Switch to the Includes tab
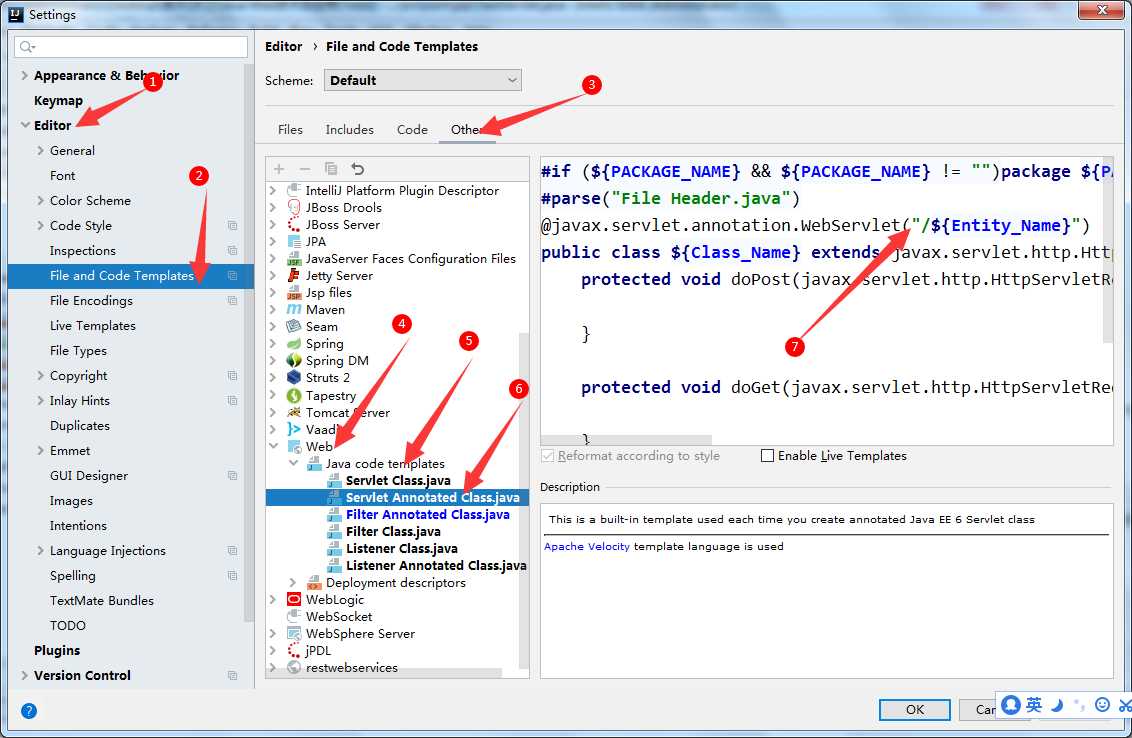 (x=349, y=129)
